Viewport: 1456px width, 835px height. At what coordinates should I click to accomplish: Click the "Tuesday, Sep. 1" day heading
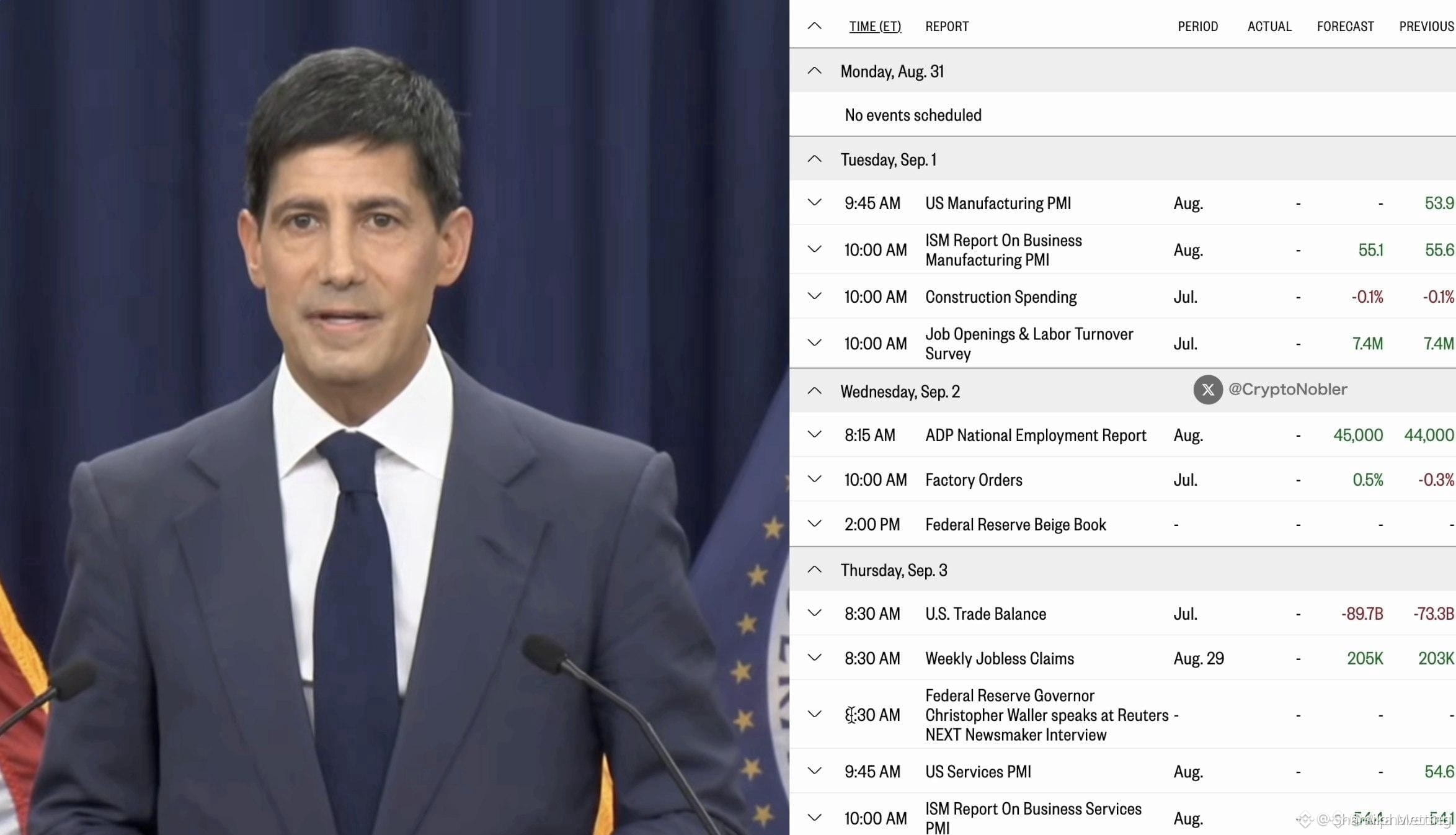[x=888, y=160]
